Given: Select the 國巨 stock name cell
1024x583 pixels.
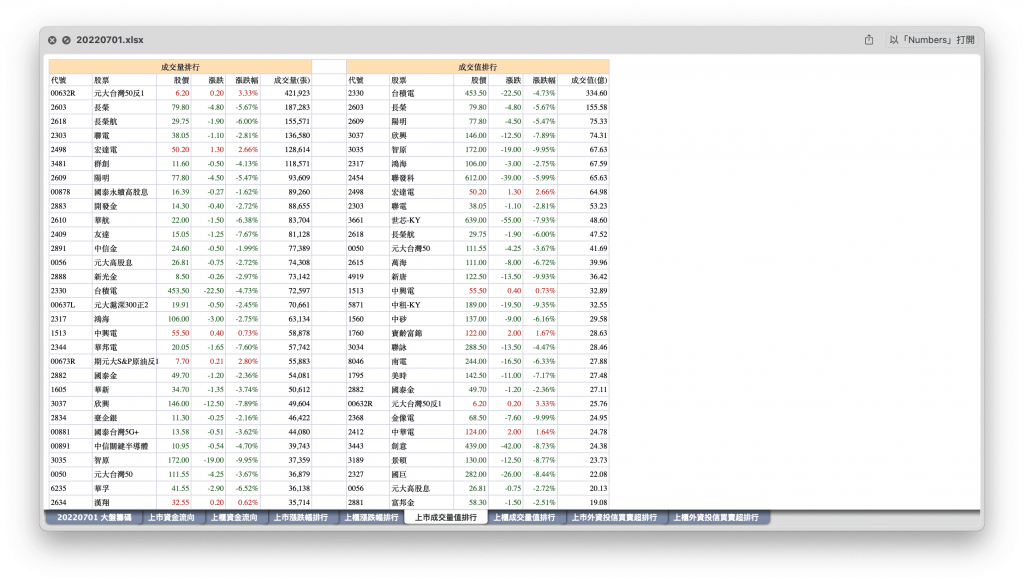Looking at the screenshot, I should (421, 474).
